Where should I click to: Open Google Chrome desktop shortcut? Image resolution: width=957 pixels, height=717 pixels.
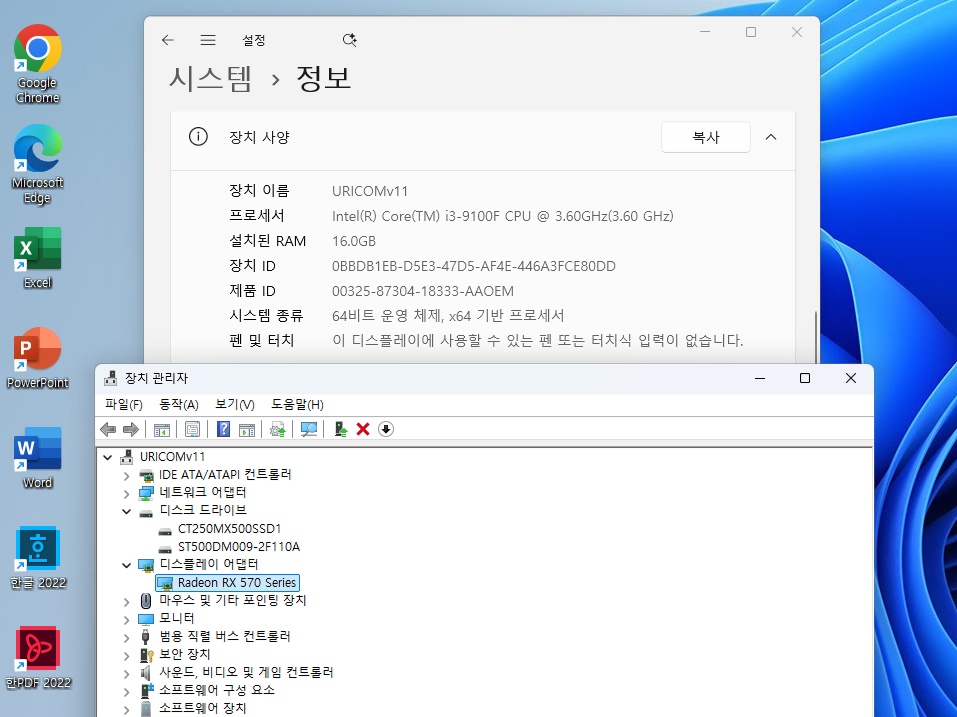click(x=37, y=64)
